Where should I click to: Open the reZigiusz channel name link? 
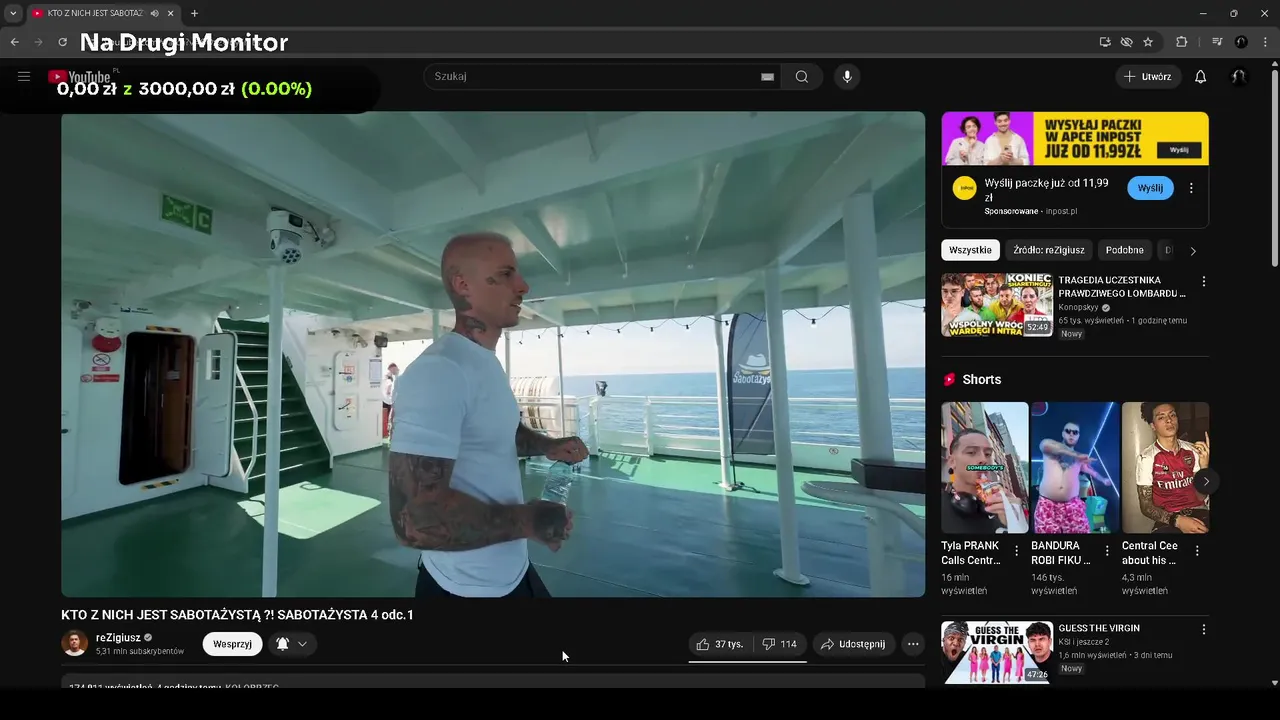(x=118, y=637)
